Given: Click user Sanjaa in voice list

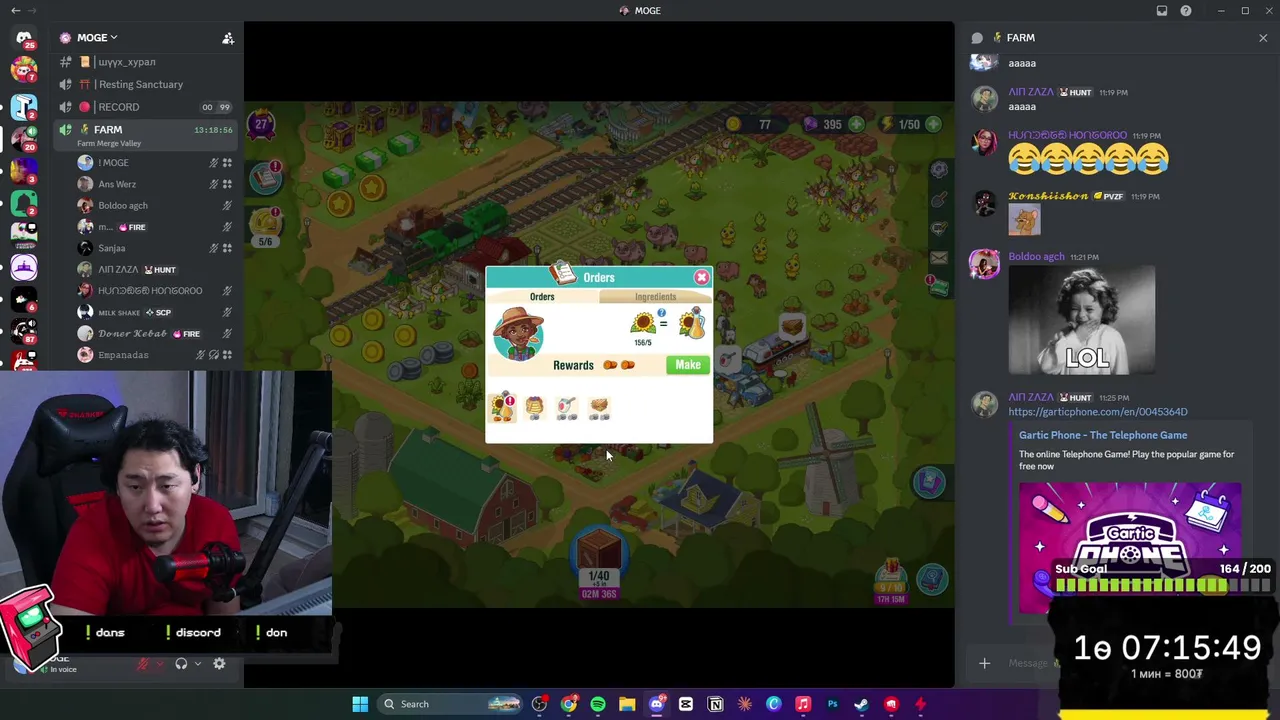Looking at the screenshot, I should pyautogui.click(x=112, y=248).
